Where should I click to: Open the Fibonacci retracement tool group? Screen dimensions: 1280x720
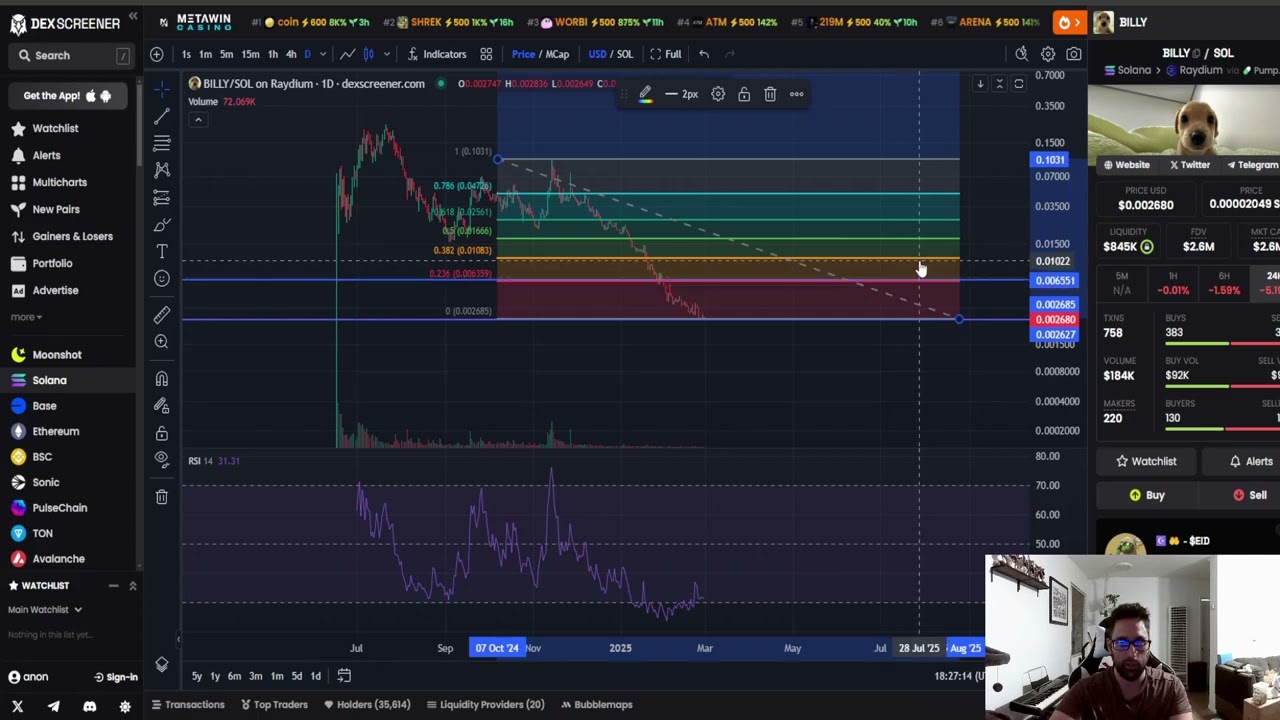click(x=162, y=144)
